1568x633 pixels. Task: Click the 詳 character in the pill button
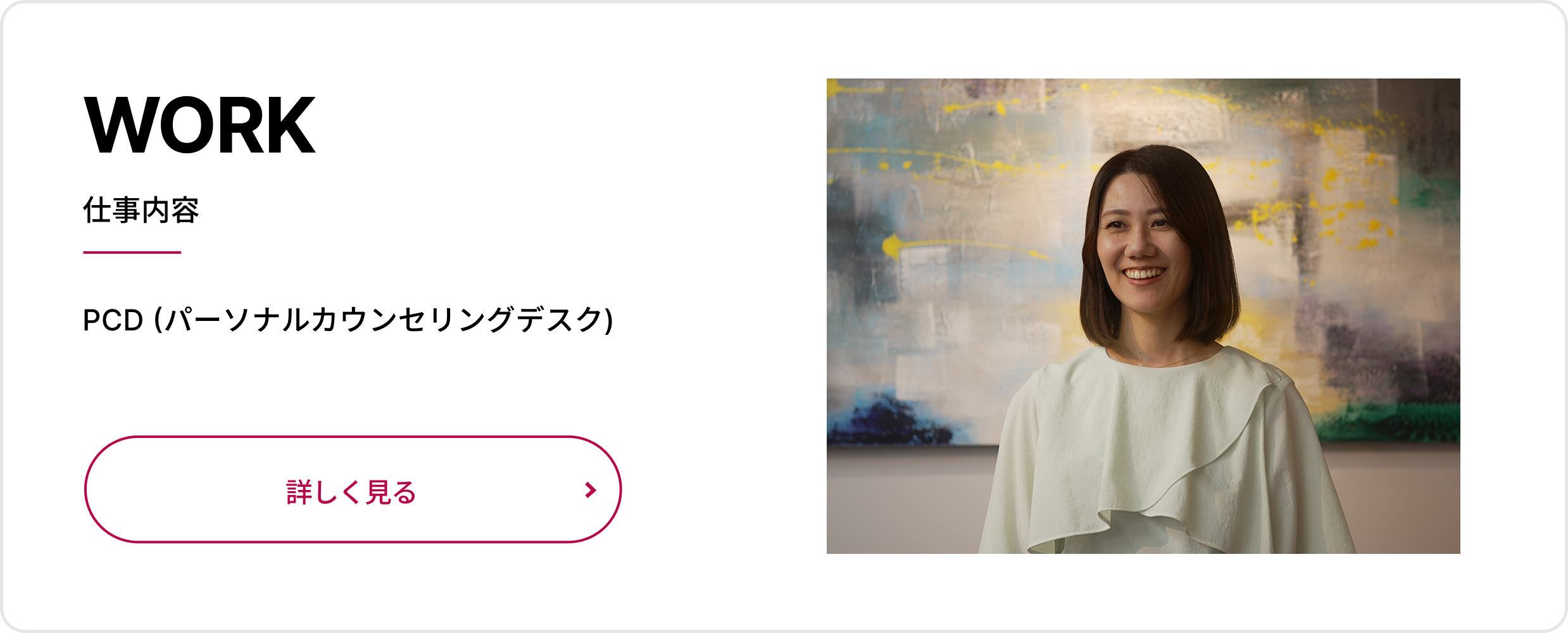(299, 492)
